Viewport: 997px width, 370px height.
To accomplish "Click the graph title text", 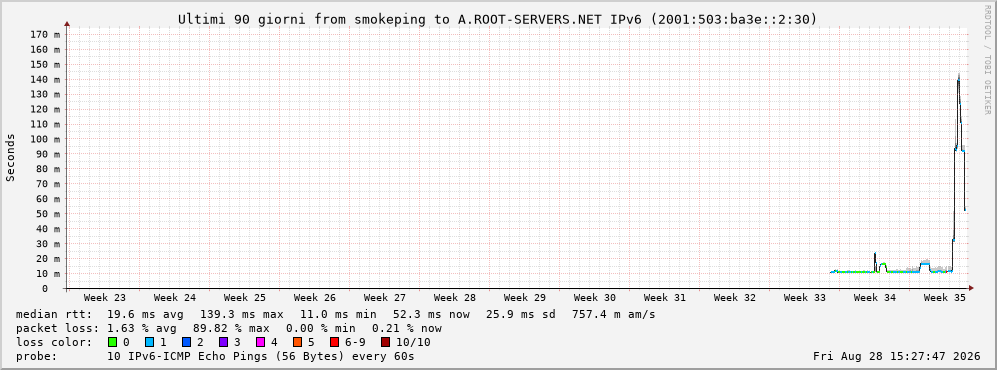I will click(498, 19).
